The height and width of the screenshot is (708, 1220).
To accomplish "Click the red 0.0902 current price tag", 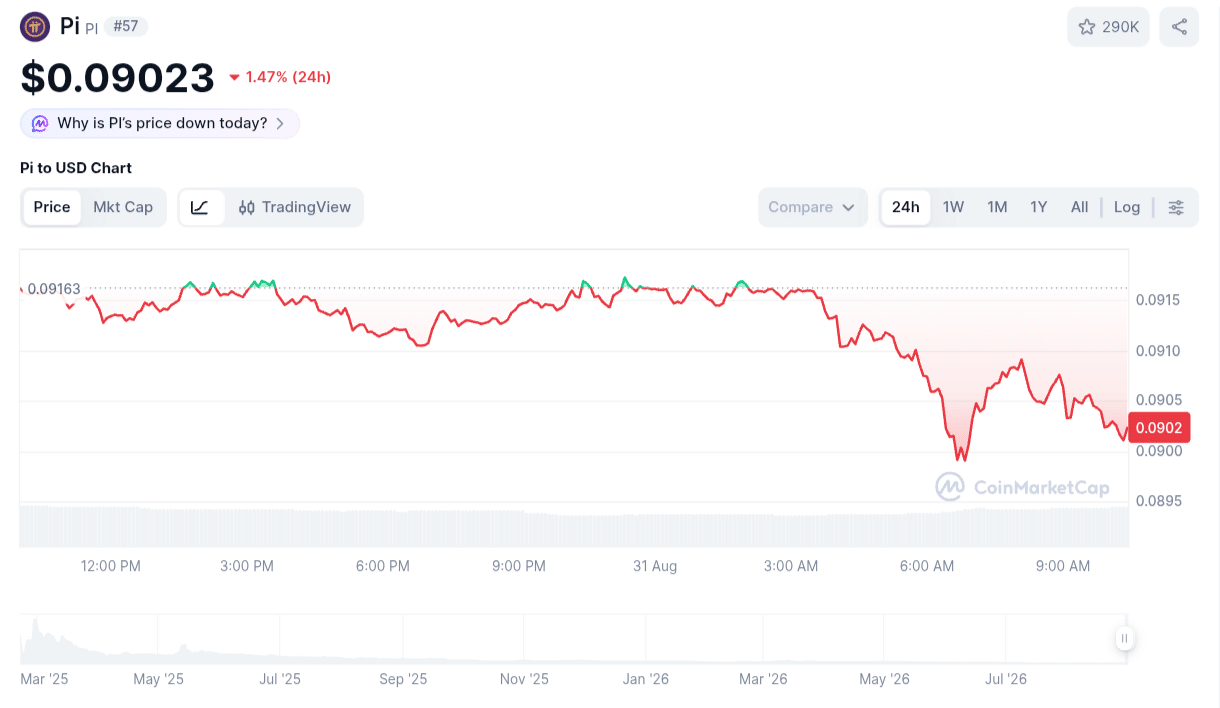I will [1159, 428].
